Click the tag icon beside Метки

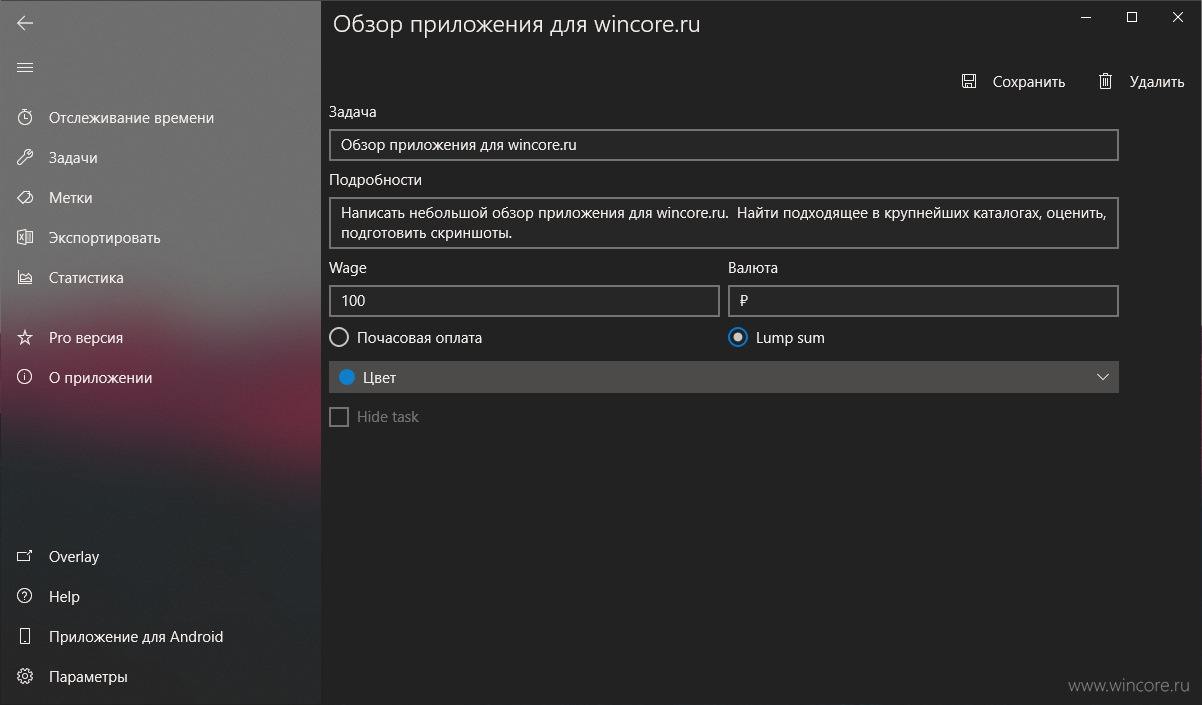pyautogui.click(x=26, y=197)
